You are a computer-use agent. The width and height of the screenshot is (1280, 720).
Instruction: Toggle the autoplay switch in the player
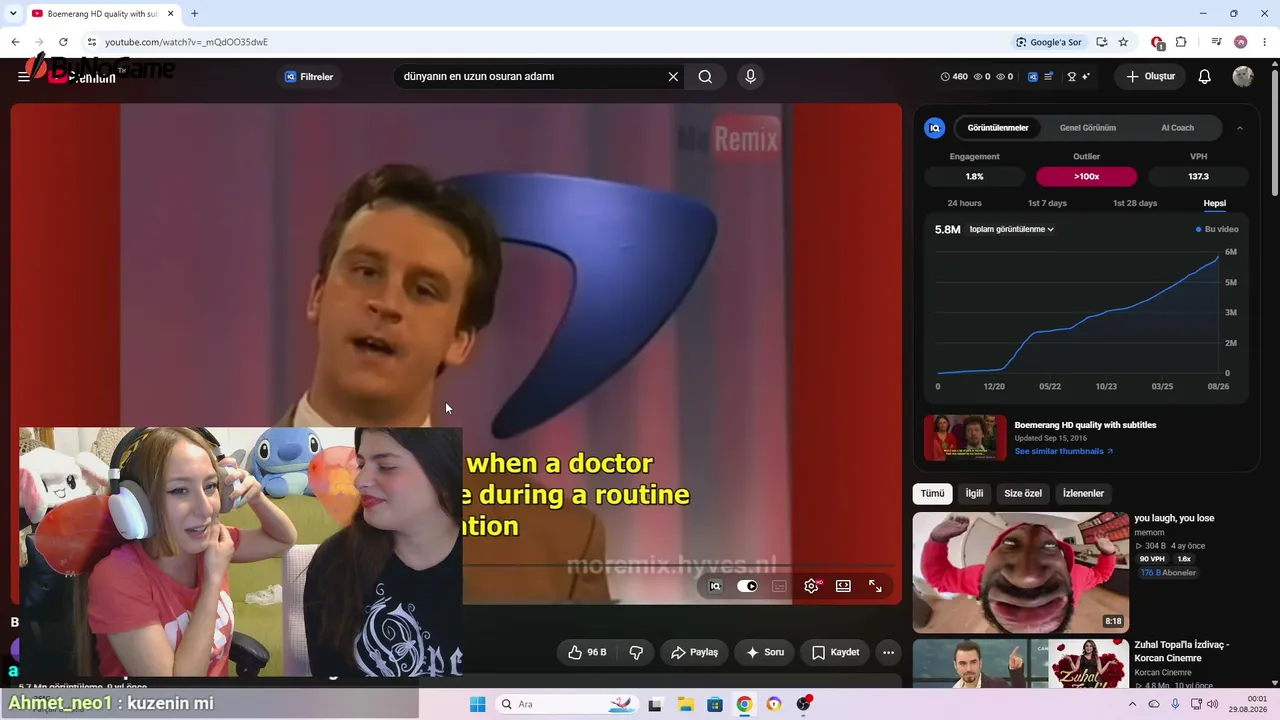pyautogui.click(x=747, y=586)
